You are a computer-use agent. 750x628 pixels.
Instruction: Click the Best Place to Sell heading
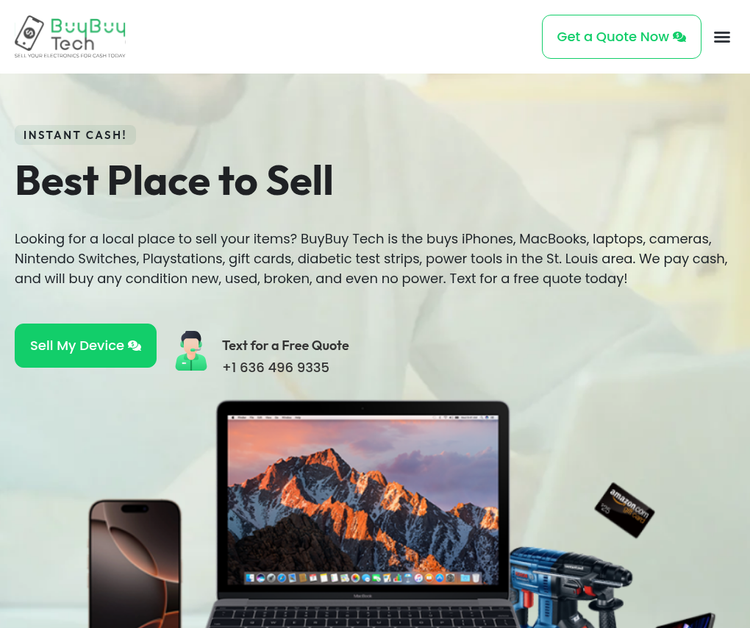click(174, 181)
